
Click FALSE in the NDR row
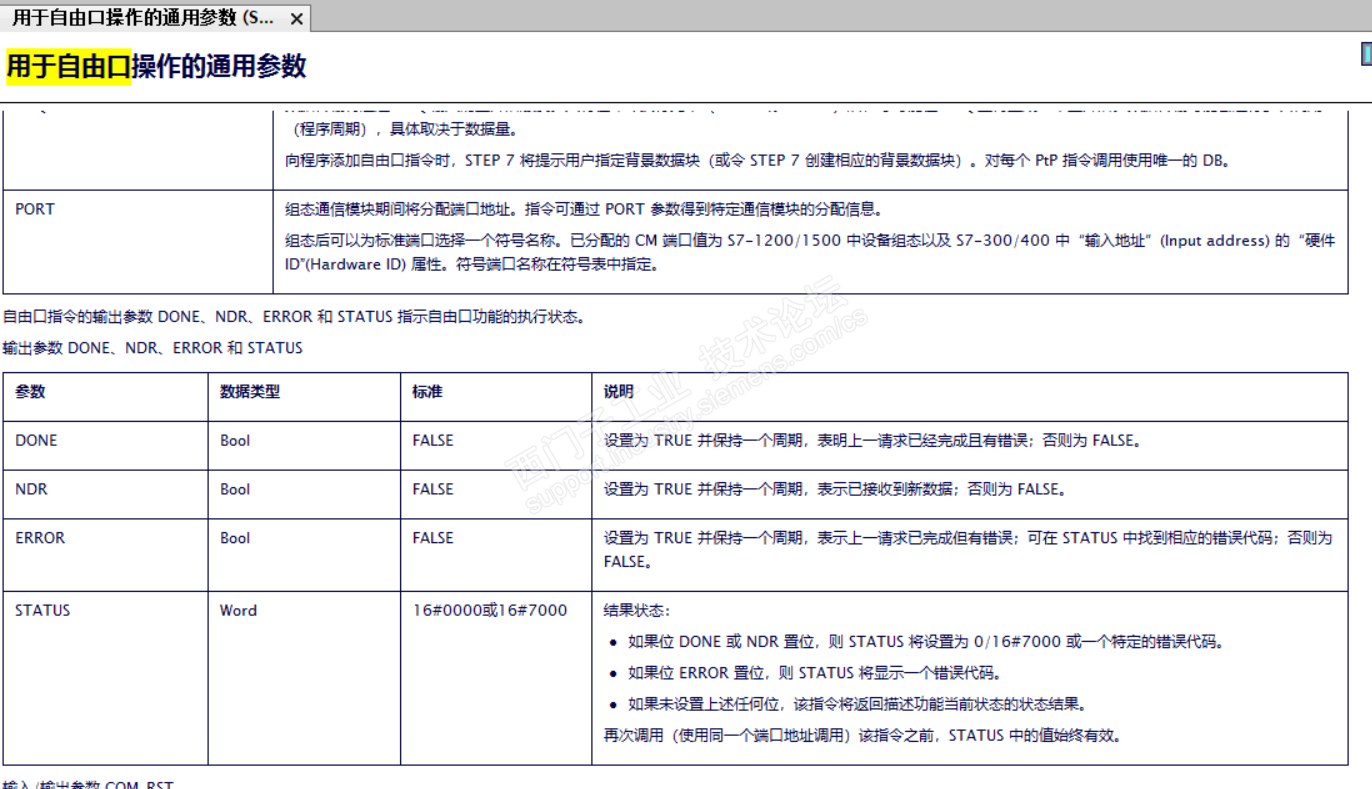point(433,489)
